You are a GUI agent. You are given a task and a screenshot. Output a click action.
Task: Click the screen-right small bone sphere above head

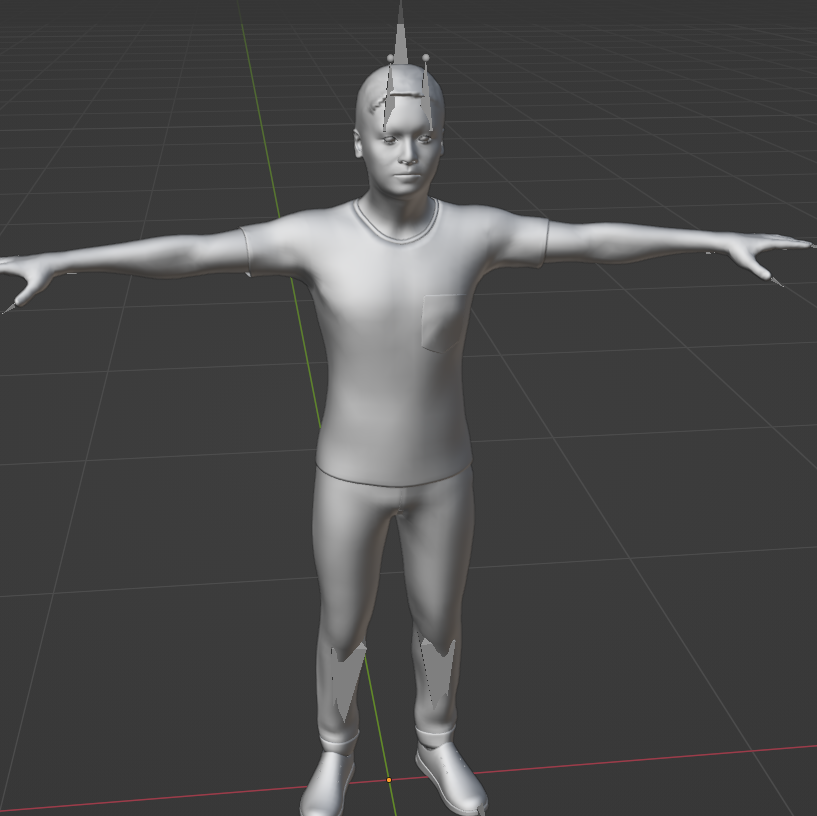pos(426,58)
